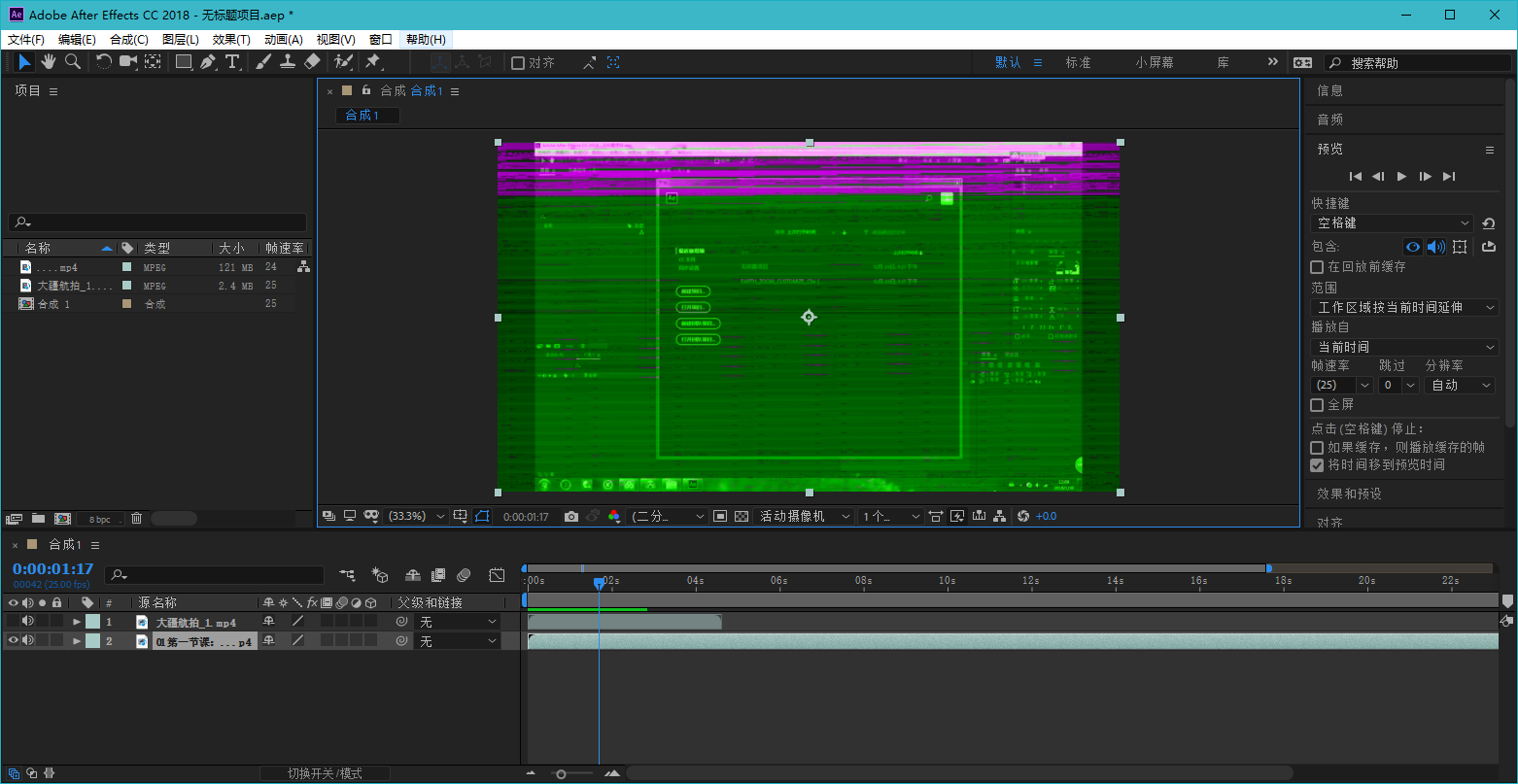This screenshot has width=1518, height=784.
Task: Select the Pen tool
Action: (208, 62)
